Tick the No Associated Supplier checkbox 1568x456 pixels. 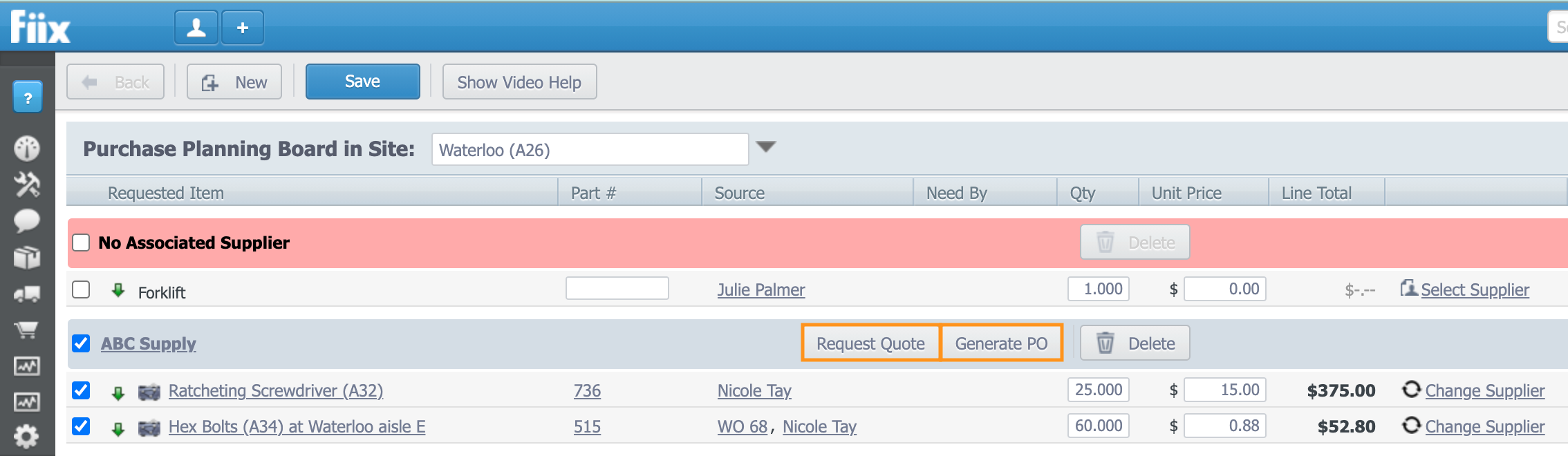(x=82, y=243)
